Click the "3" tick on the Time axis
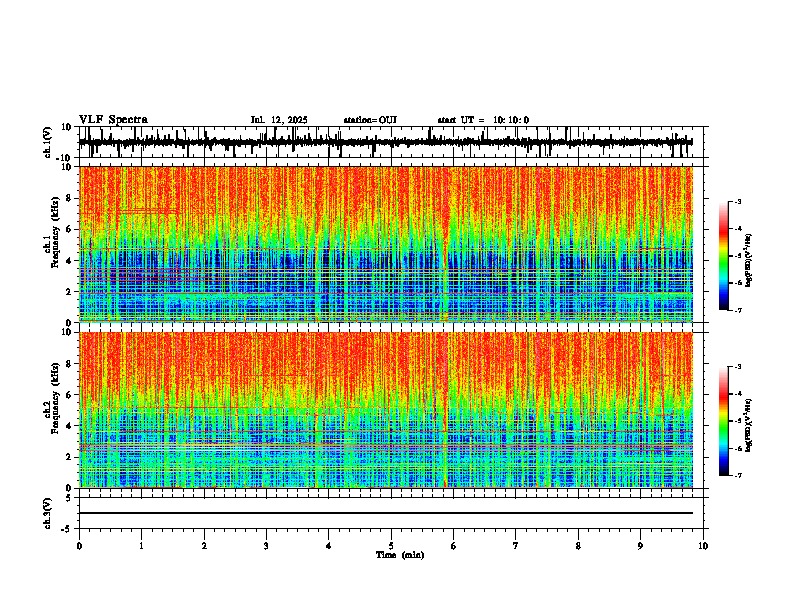The height and width of the screenshot is (612, 792). pyautogui.click(x=266, y=546)
